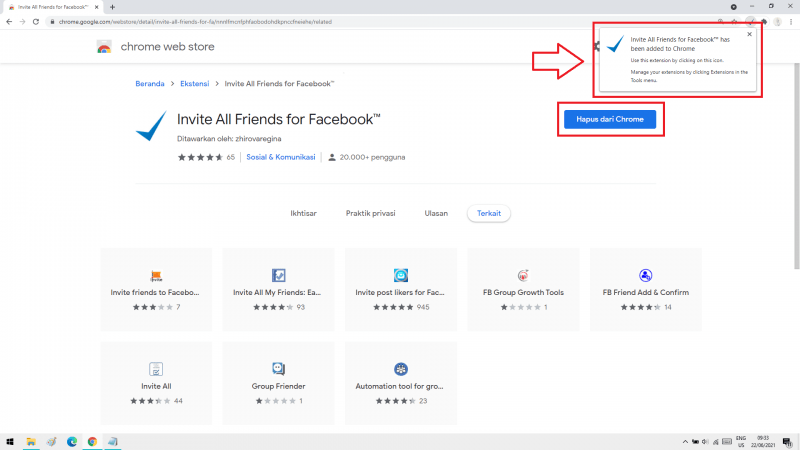
Task: Show hidden system tray icons
Action: (x=685, y=442)
